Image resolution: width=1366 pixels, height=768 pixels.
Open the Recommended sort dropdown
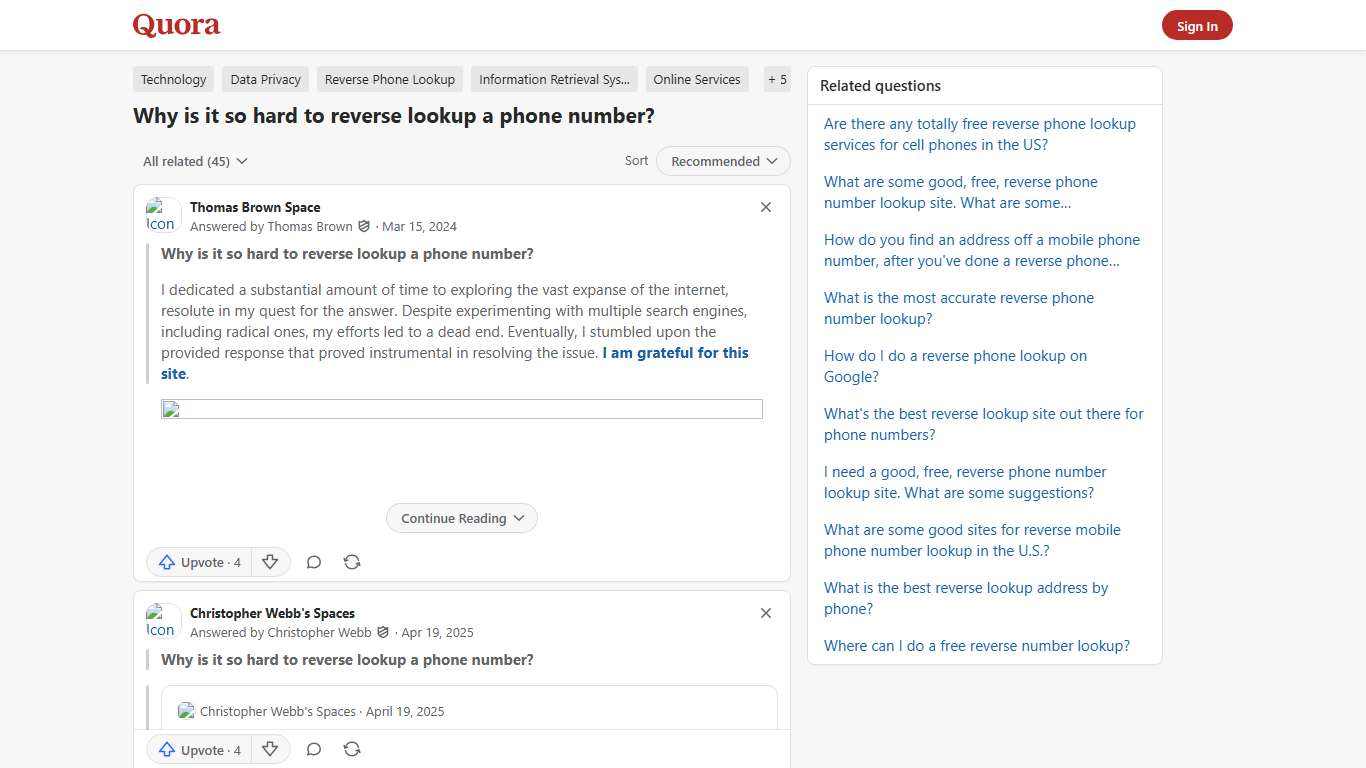click(x=722, y=161)
